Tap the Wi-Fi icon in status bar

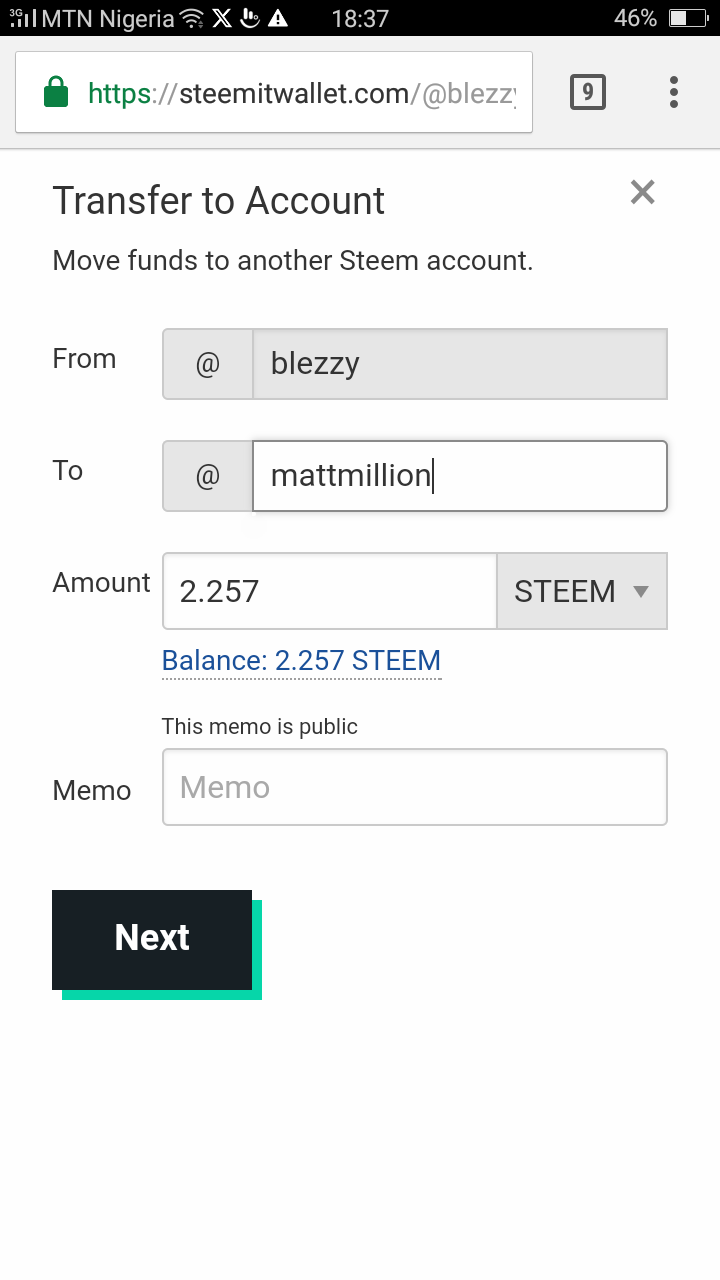pos(192,18)
